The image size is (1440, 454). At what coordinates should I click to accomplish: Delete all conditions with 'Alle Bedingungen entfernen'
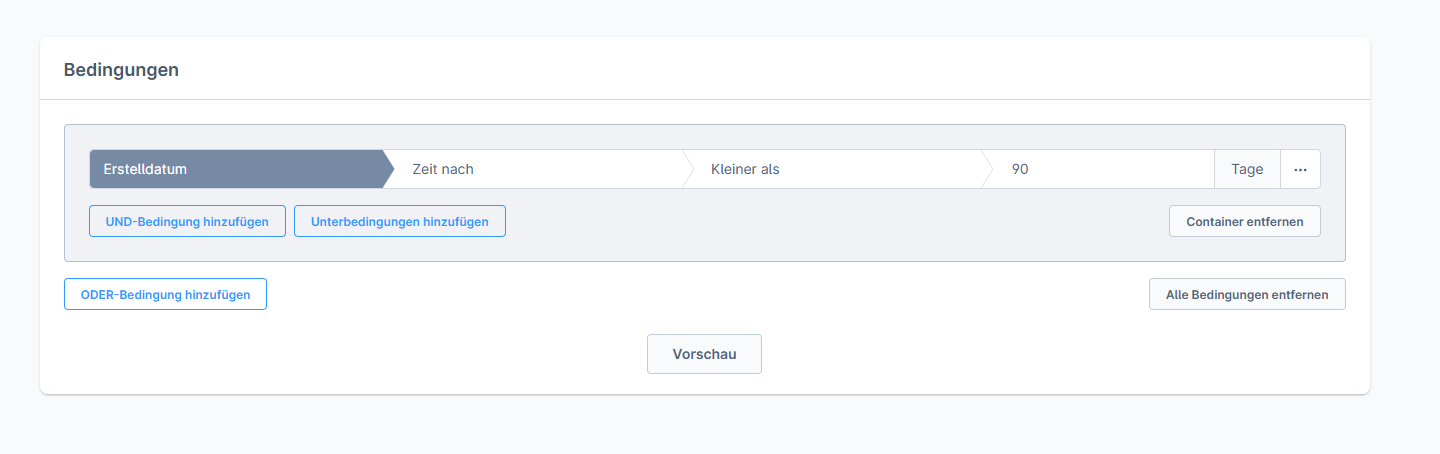point(1247,294)
